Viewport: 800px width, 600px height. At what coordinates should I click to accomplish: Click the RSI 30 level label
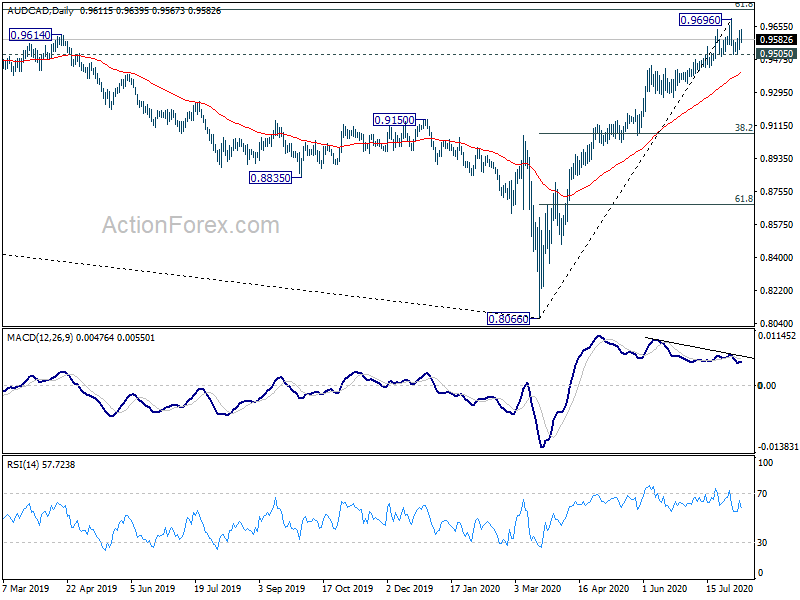click(762, 543)
